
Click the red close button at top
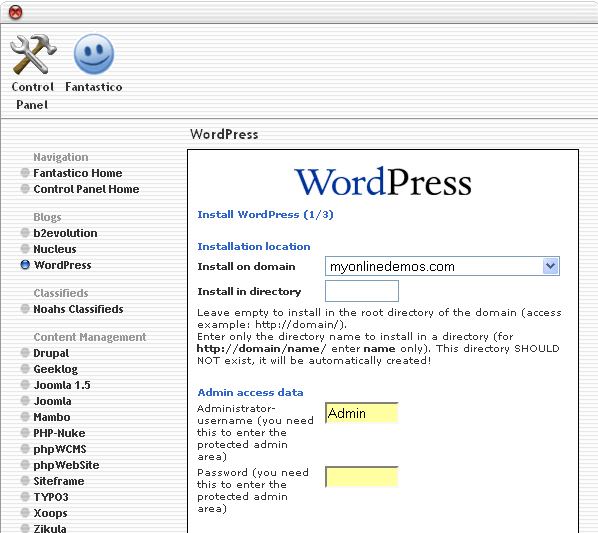click(x=15, y=12)
